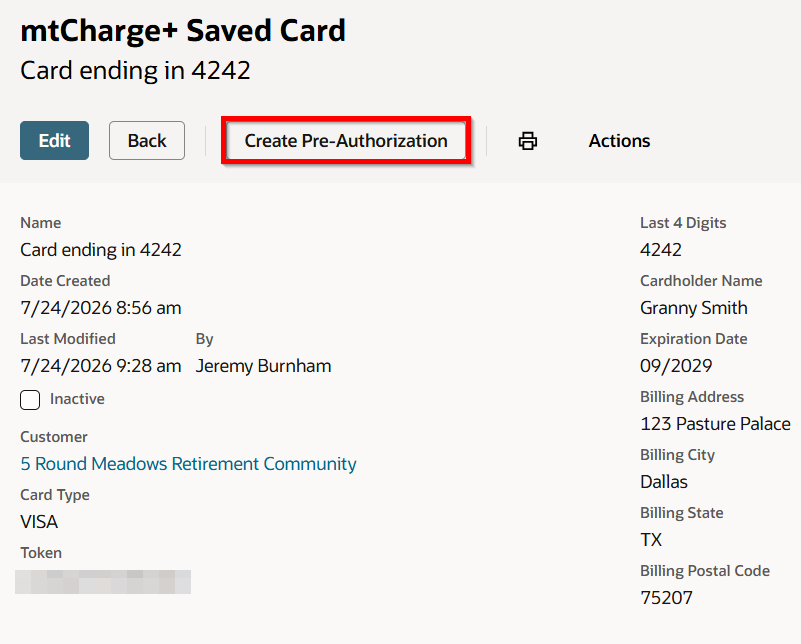Click billing postal code 75207
The width and height of the screenshot is (801, 644).
click(666, 598)
